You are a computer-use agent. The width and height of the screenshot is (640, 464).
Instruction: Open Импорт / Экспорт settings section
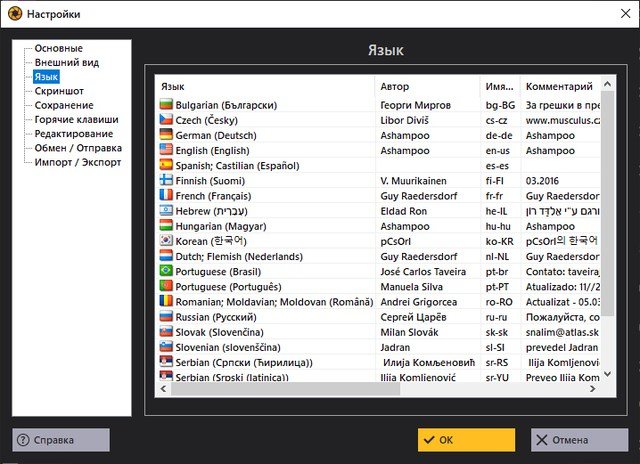(78, 162)
